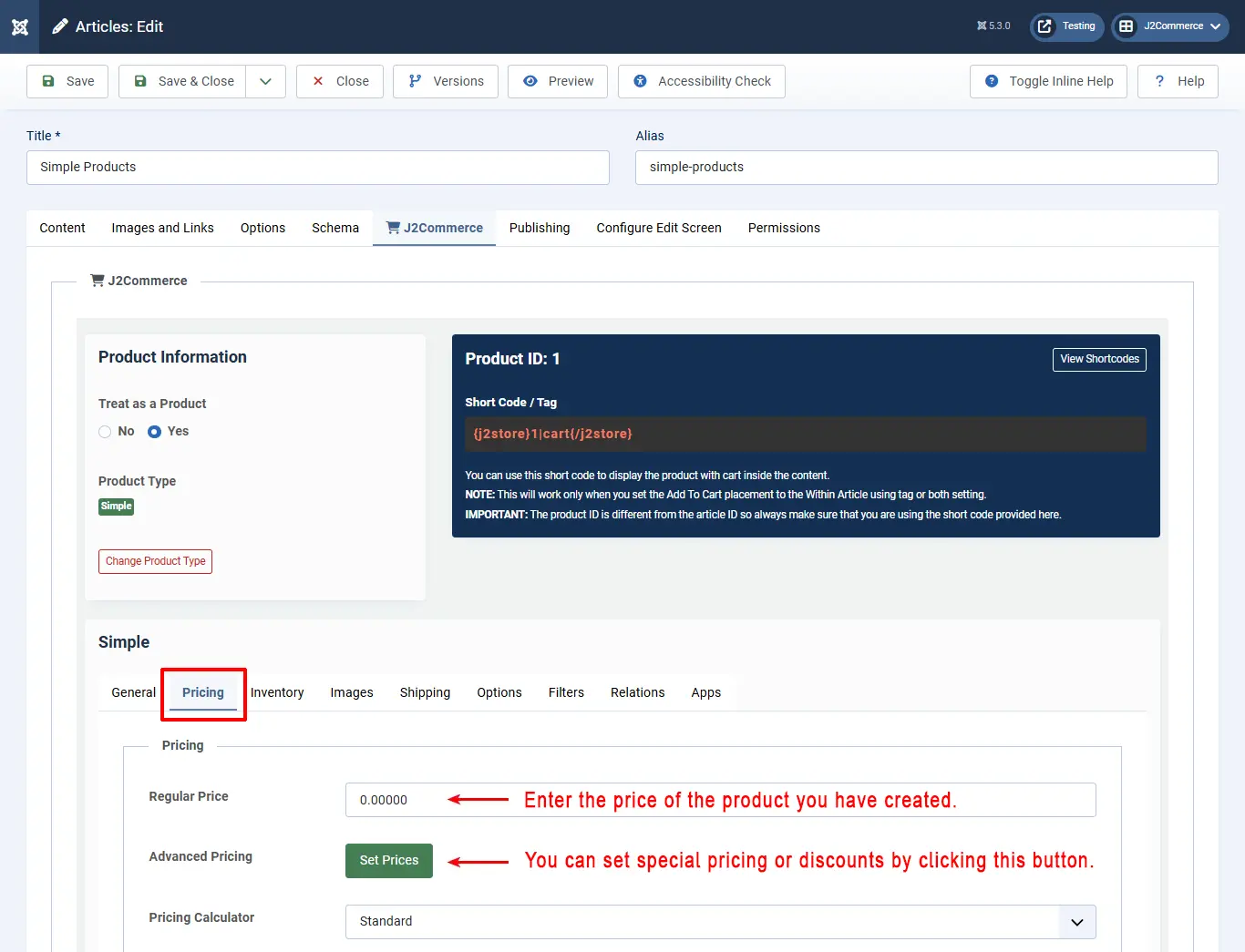
Task: Open the product Options tab in Simple
Action: click(499, 692)
